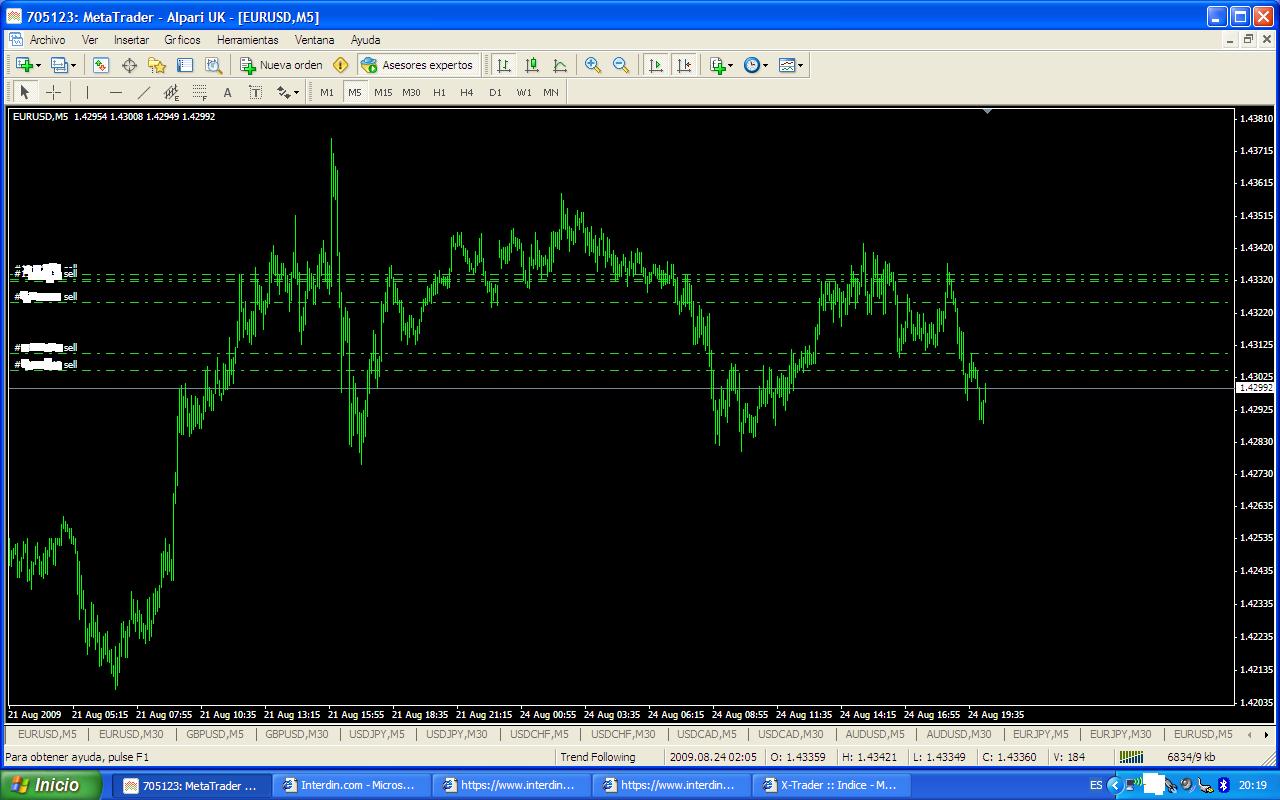Open the new chart dropdown arrow
Viewport: 1280px width, 800px height.
click(x=38, y=65)
